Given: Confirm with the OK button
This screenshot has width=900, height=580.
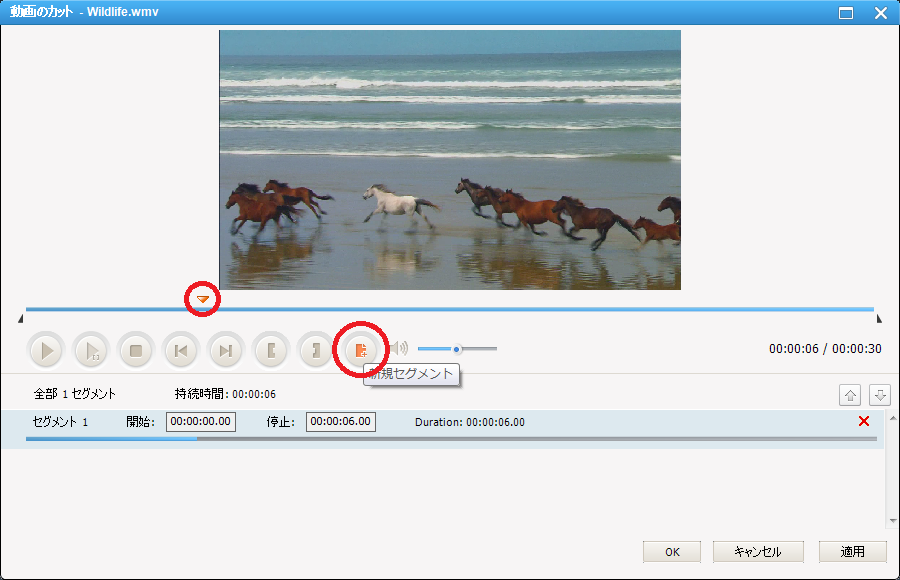Looking at the screenshot, I should [672, 552].
